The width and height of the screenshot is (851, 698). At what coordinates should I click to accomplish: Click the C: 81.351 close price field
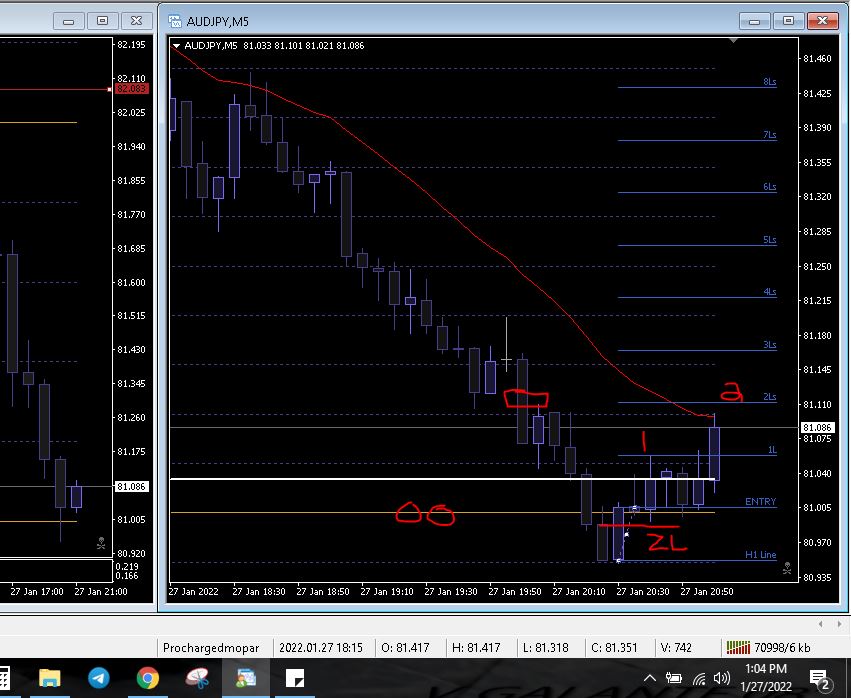click(x=614, y=648)
